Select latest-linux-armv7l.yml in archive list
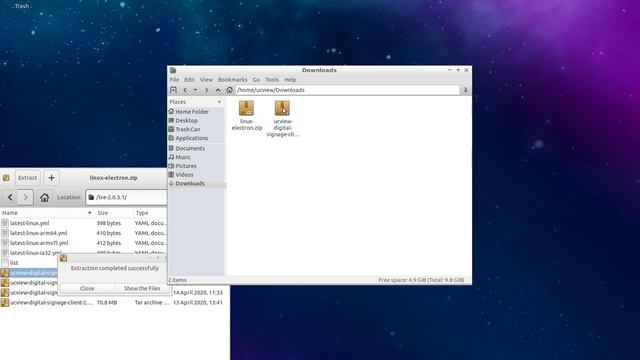The width and height of the screenshot is (640, 360). pos(39,243)
